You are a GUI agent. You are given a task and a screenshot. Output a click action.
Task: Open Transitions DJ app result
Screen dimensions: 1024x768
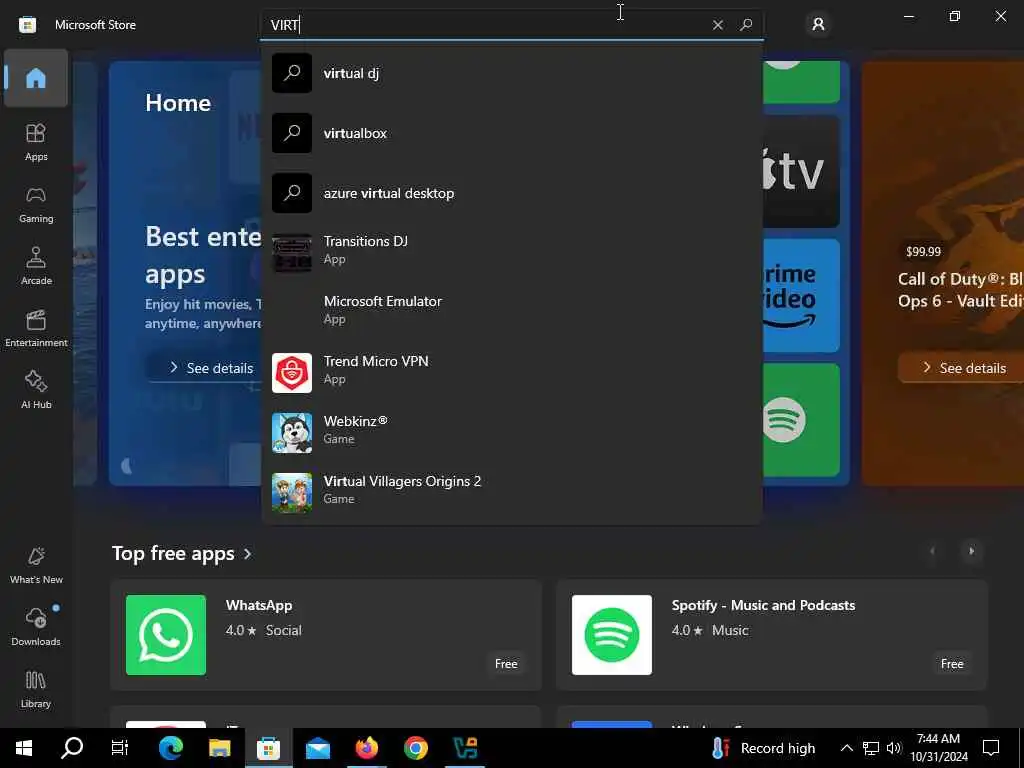(x=511, y=253)
